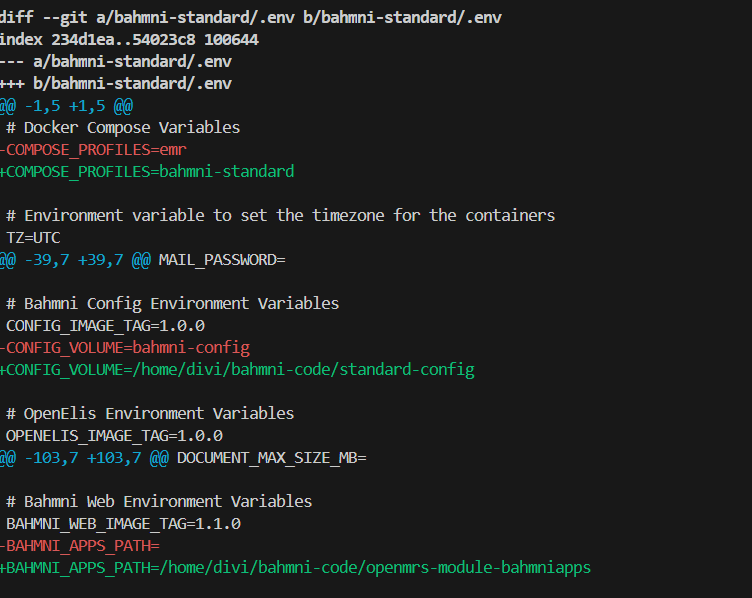Select the hunk header containing MAIL_PASSWORD=
The image size is (752, 598).
click(x=143, y=259)
